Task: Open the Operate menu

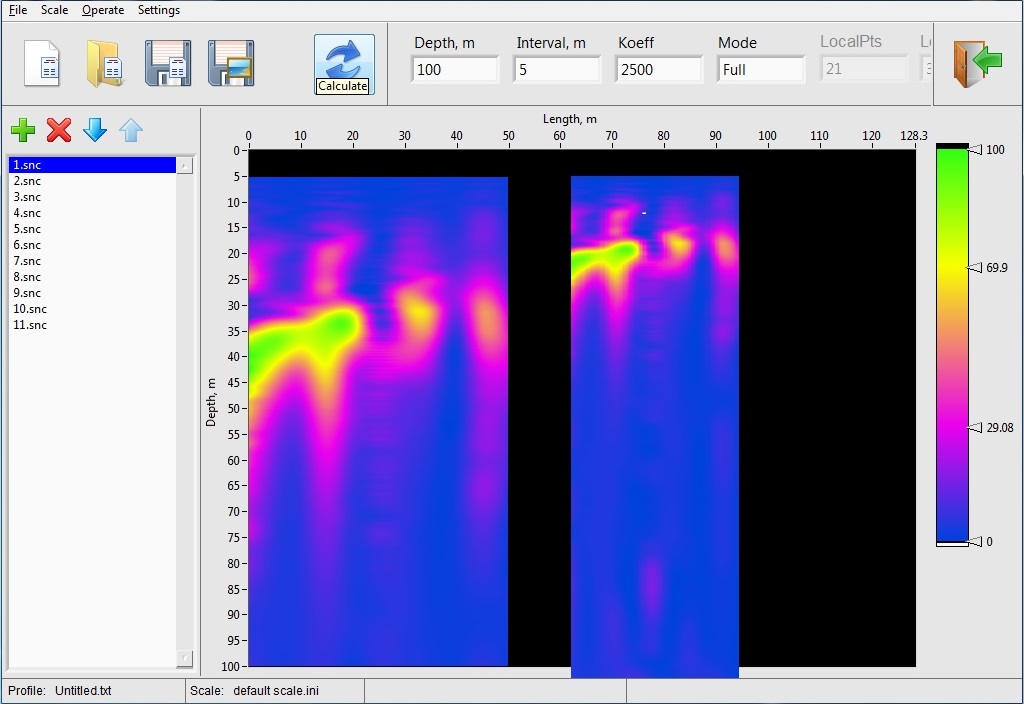Action: click(x=103, y=10)
